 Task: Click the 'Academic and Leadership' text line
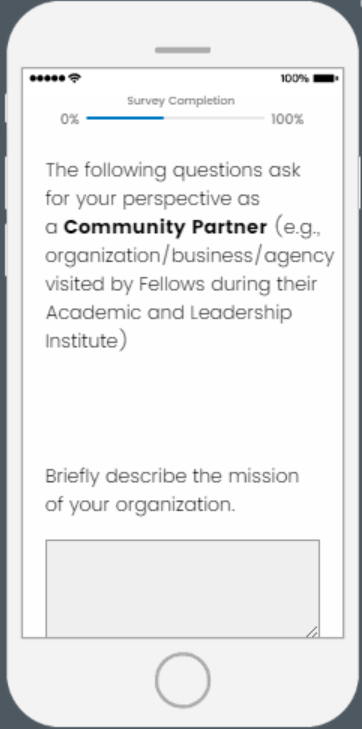coord(169,312)
